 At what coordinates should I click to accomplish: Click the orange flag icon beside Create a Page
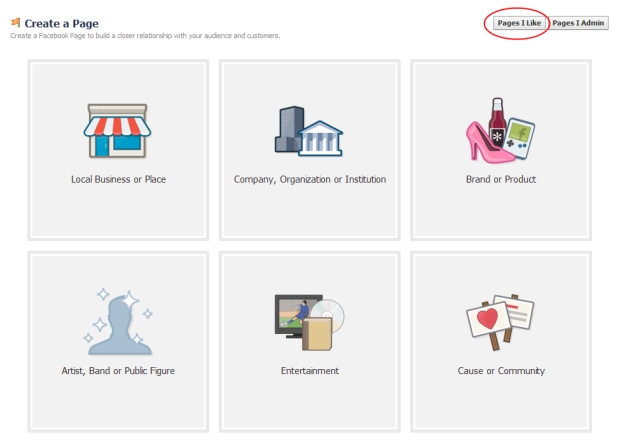[x=15, y=23]
